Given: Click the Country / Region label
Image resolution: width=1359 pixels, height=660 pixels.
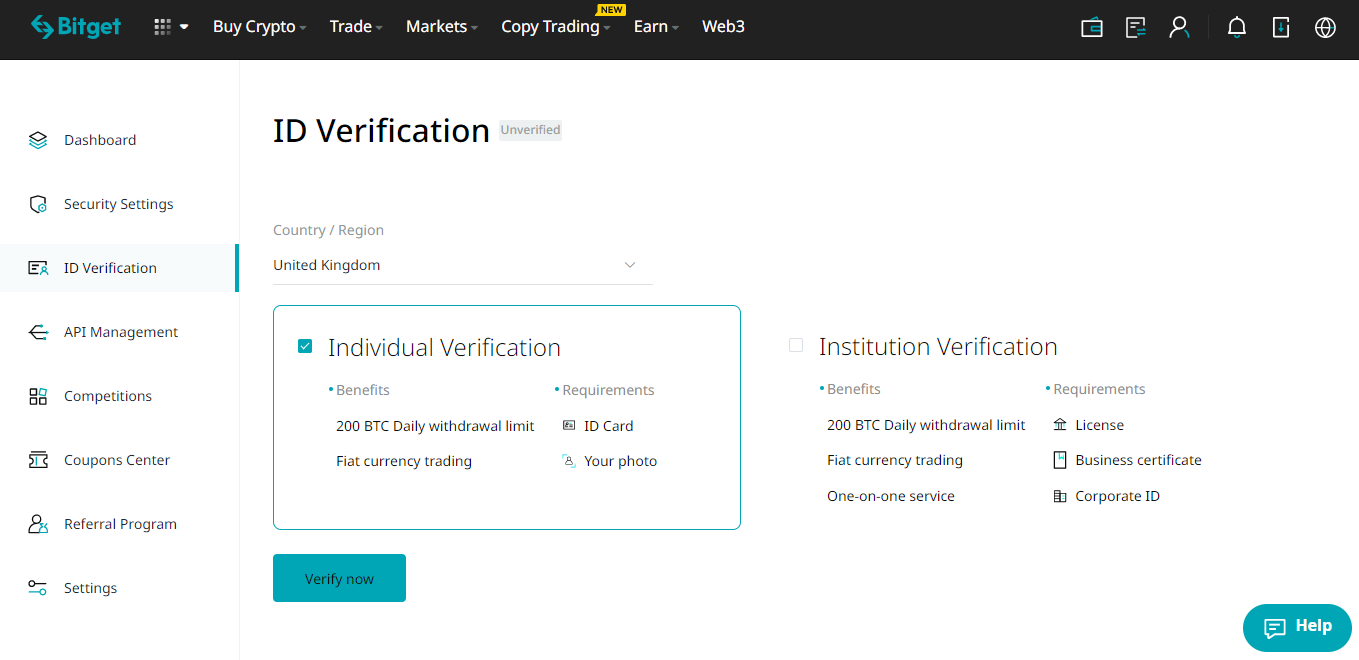Looking at the screenshot, I should pyautogui.click(x=328, y=230).
